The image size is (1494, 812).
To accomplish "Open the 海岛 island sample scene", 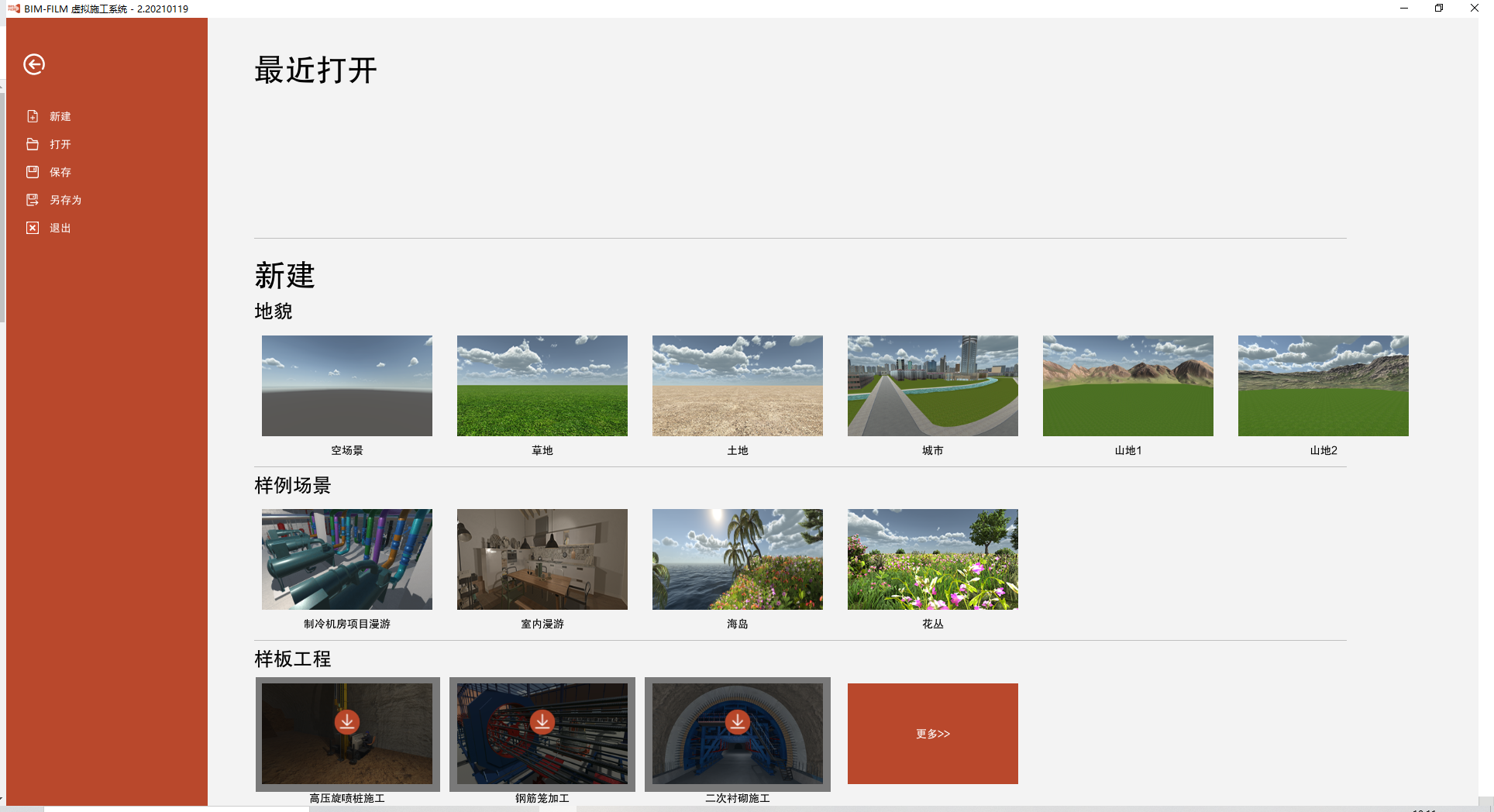I will point(738,559).
